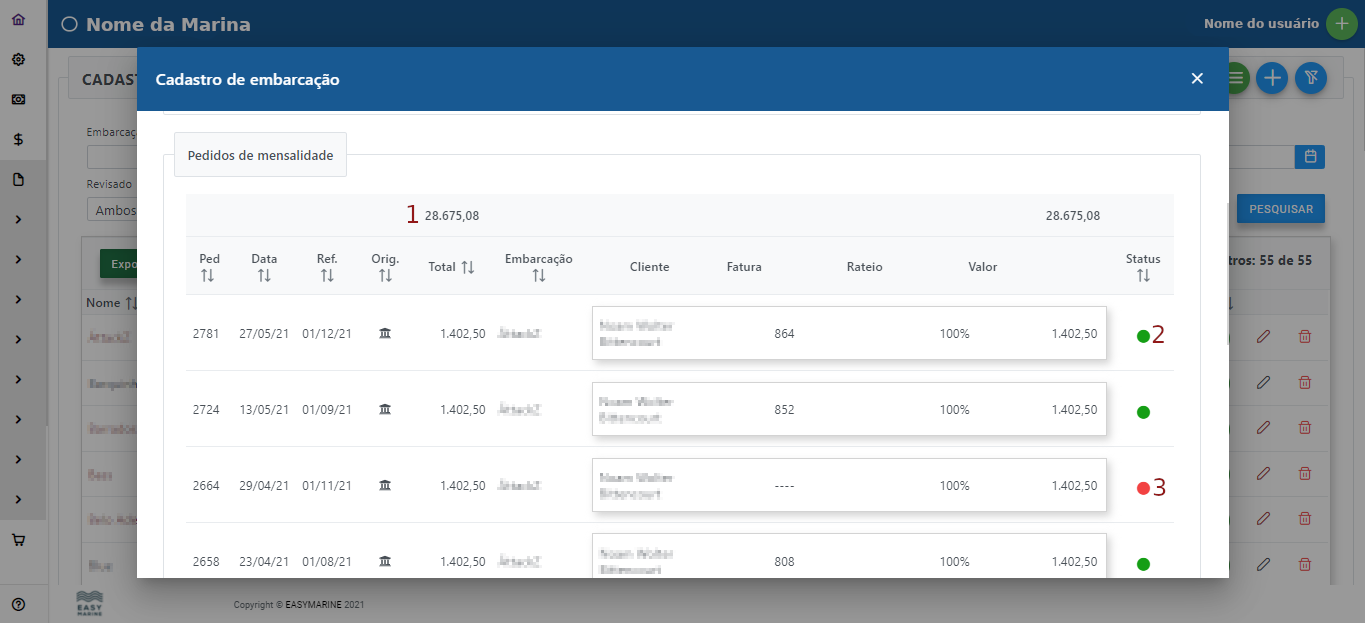Open settings via the gear icon

(18, 59)
